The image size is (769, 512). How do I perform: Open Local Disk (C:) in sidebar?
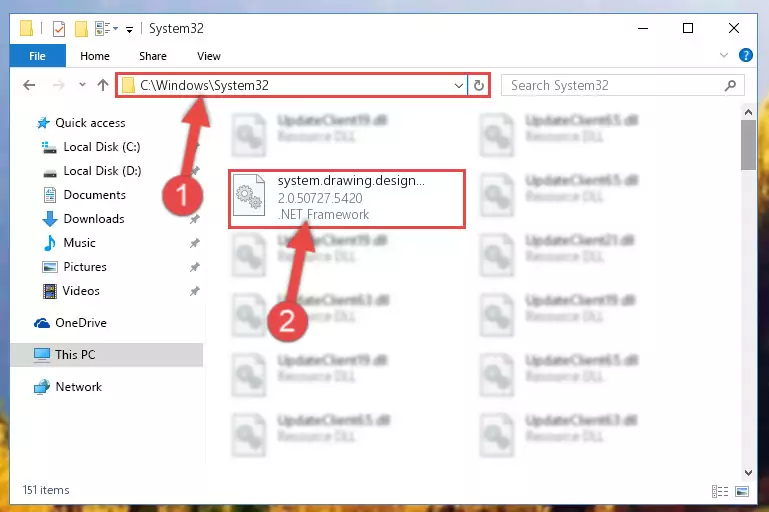click(102, 147)
